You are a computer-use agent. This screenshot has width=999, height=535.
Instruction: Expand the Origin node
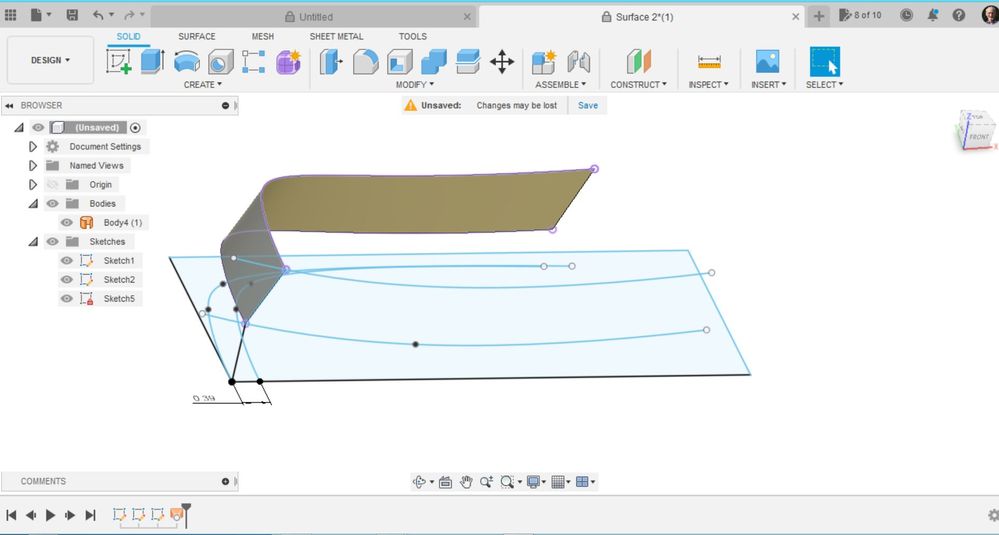[x=33, y=185]
